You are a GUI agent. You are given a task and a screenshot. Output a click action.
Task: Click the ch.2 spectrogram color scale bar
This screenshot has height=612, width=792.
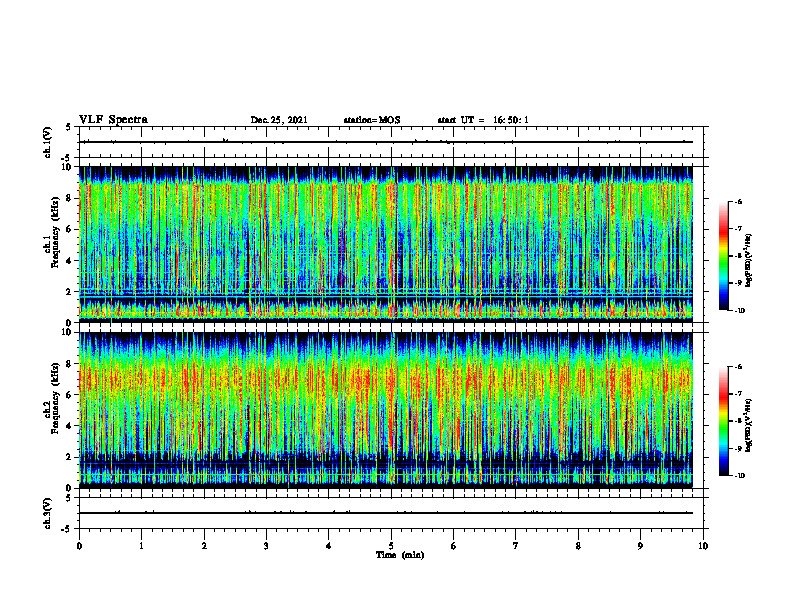(724, 421)
